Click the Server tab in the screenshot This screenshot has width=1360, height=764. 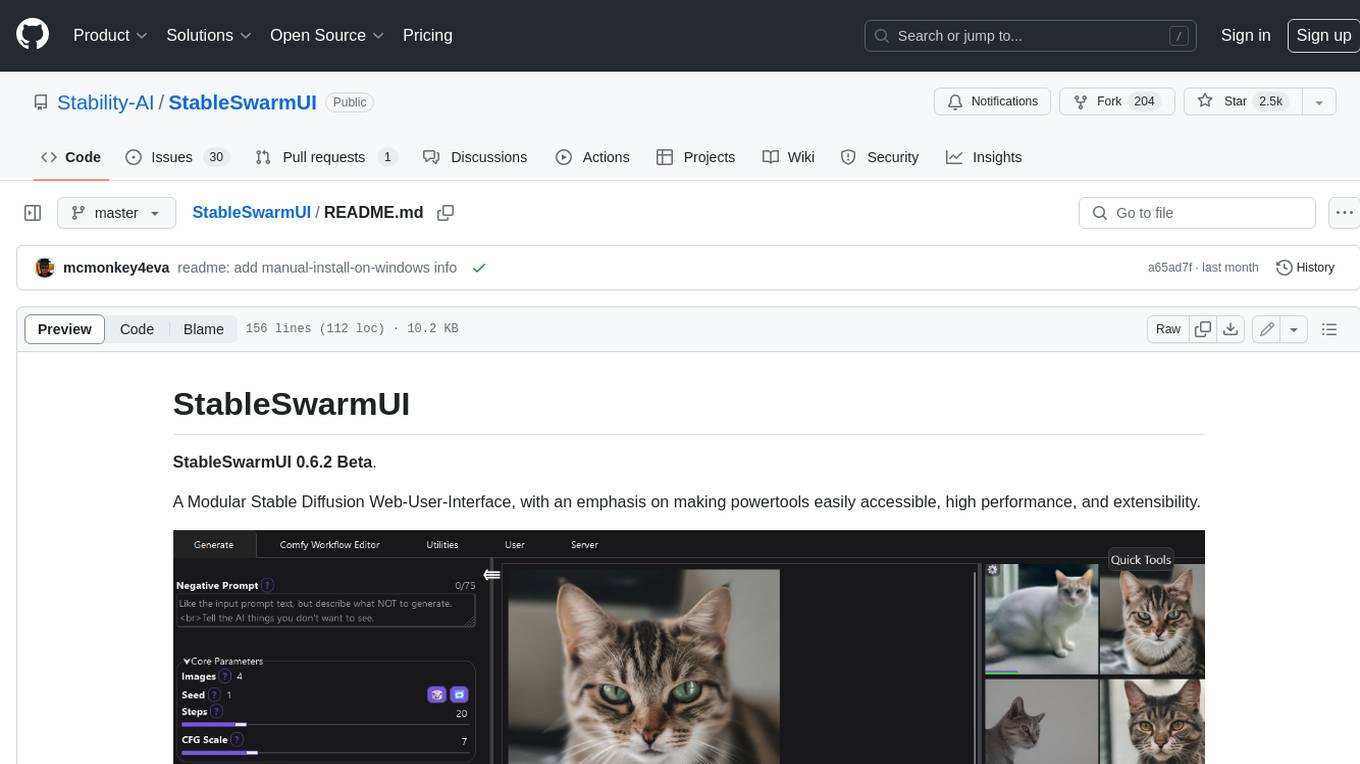point(585,545)
